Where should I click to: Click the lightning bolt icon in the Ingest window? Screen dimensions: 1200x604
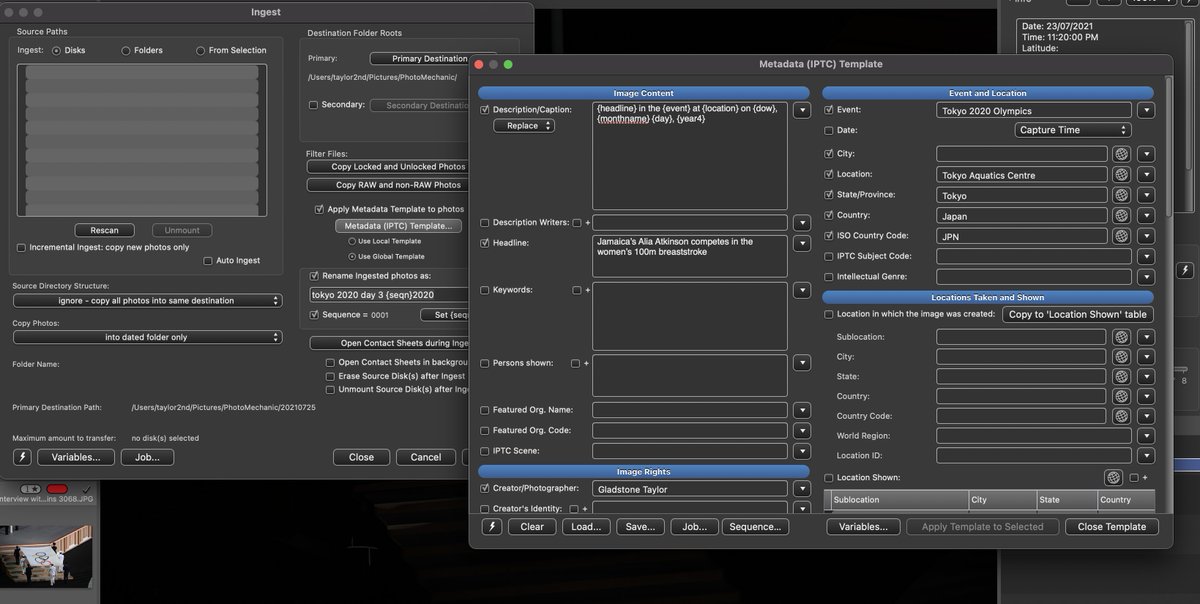(x=22, y=457)
